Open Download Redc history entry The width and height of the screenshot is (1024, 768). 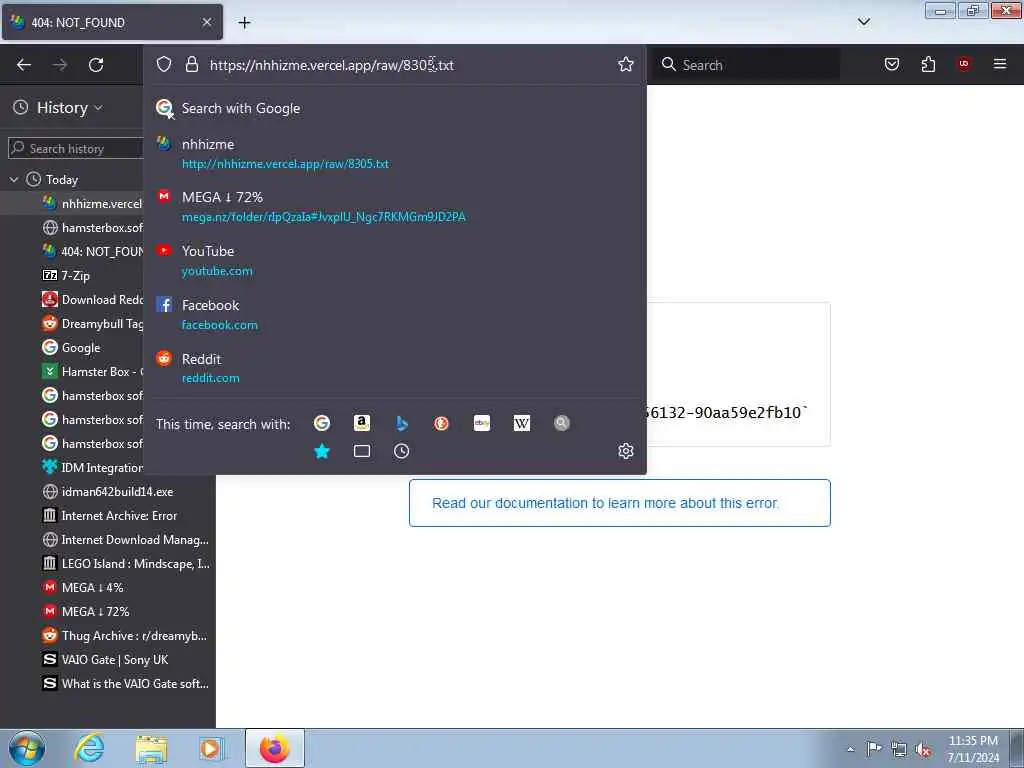coord(92,299)
